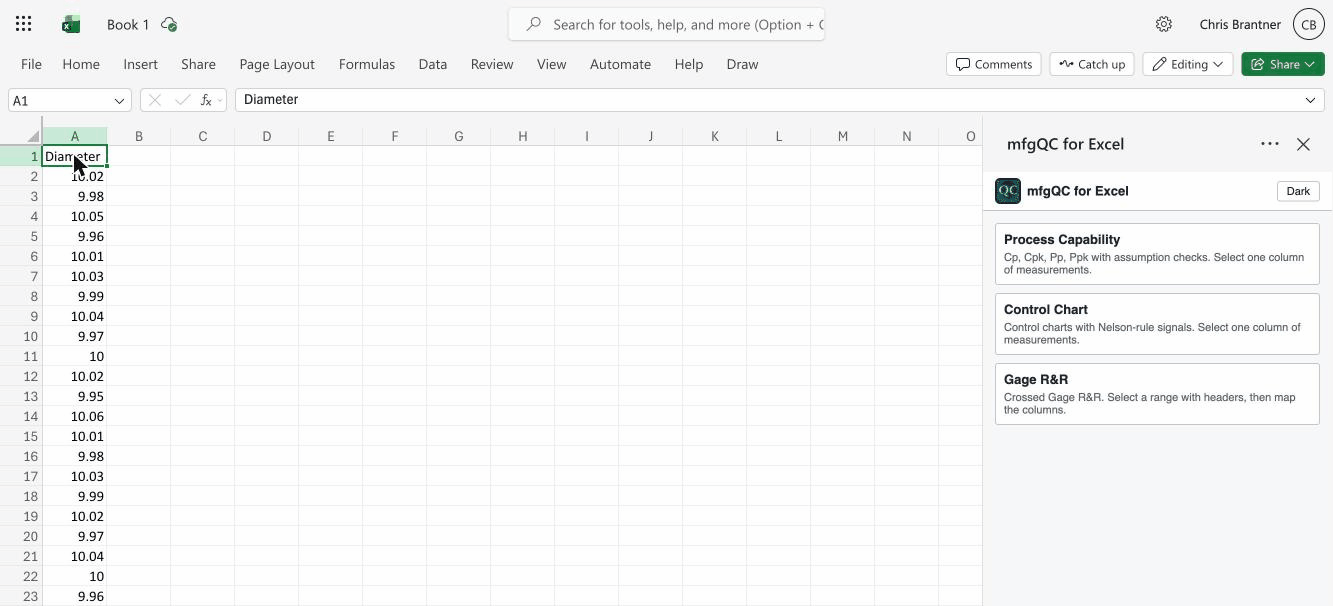Select cell A4 containing 10.05

point(75,216)
